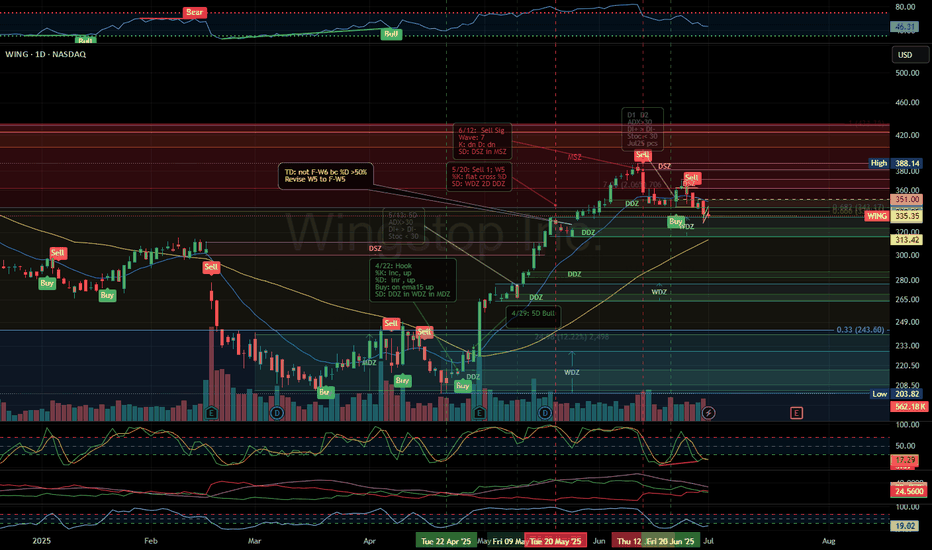Click the WING 335.35 last price label
Screen dimensions: 932x550
point(893,216)
